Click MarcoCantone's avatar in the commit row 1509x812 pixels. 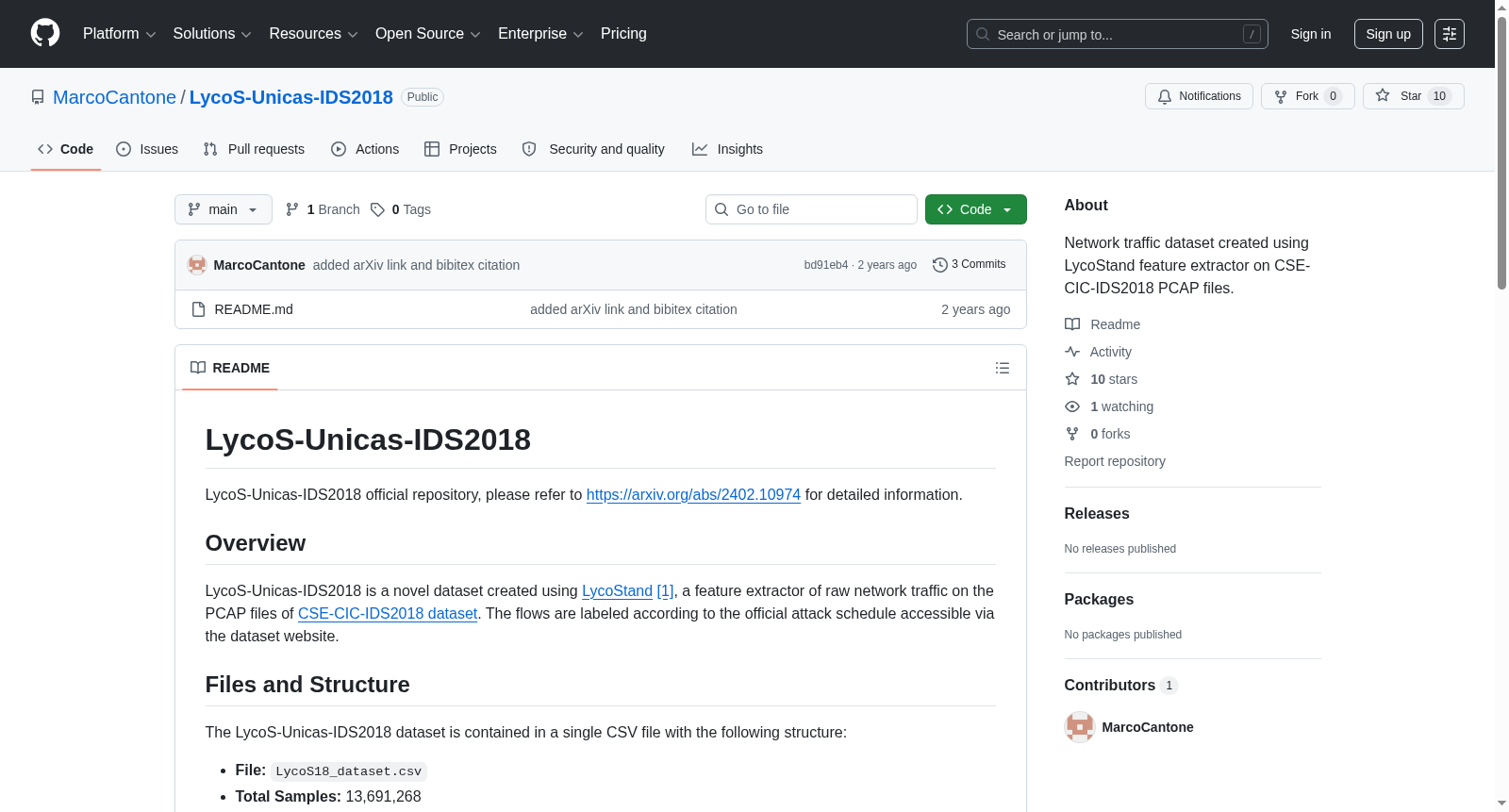tap(197, 265)
